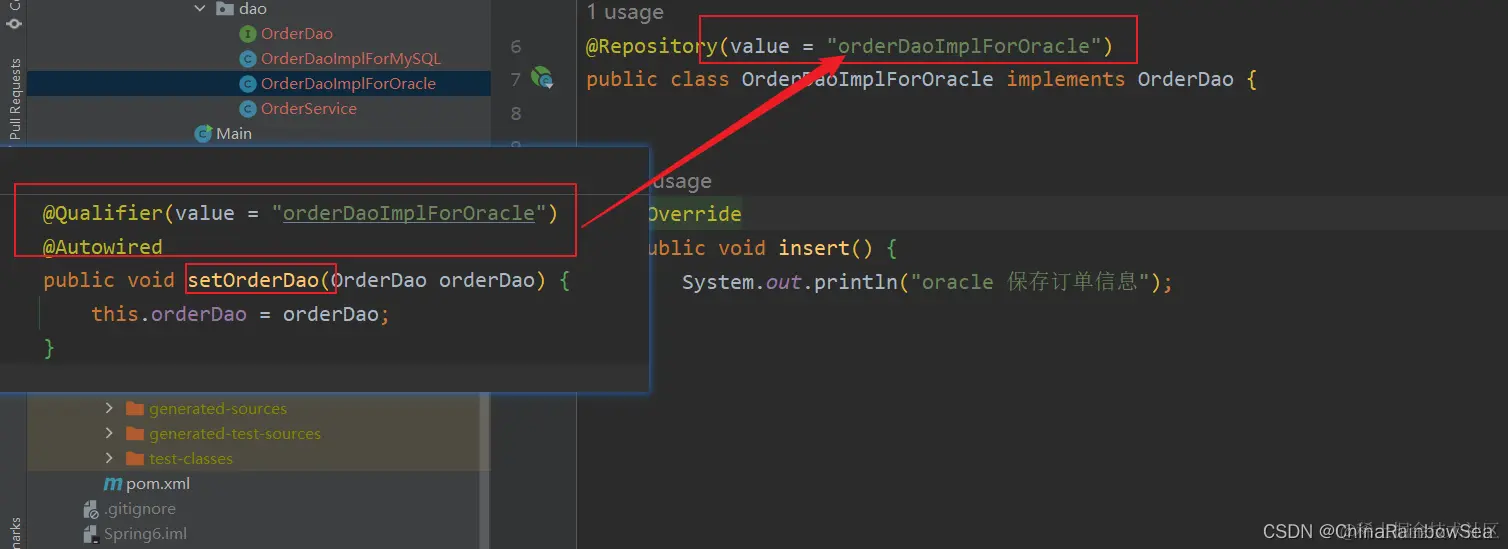Image resolution: width=1508 pixels, height=549 pixels.
Task: Click setOrderDao method name
Action: [254, 280]
